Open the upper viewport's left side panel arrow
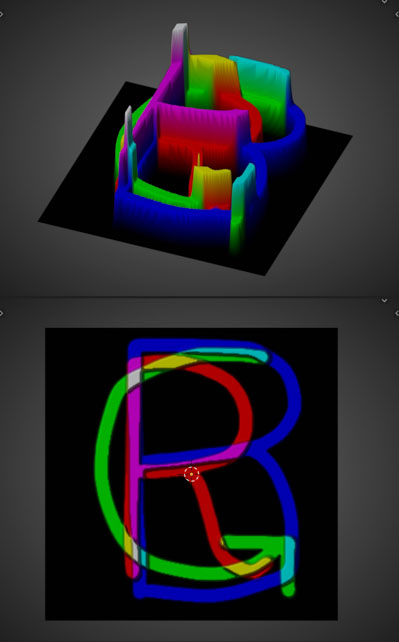This screenshot has height=642, width=399. tap(2, 14)
